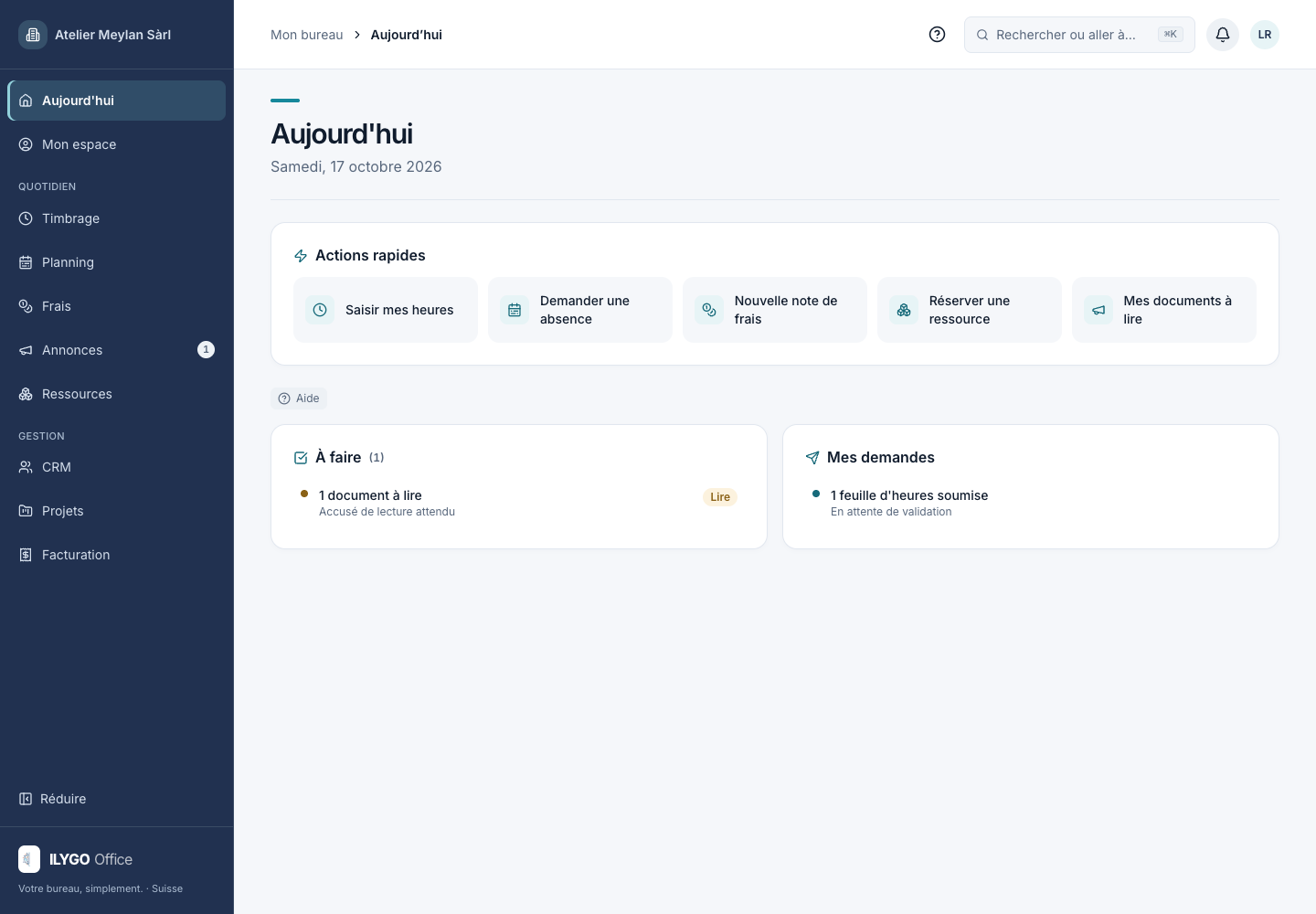Viewport: 1316px width, 914px height.
Task: Click the help question mark icon in header
Action: (x=937, y=35)
